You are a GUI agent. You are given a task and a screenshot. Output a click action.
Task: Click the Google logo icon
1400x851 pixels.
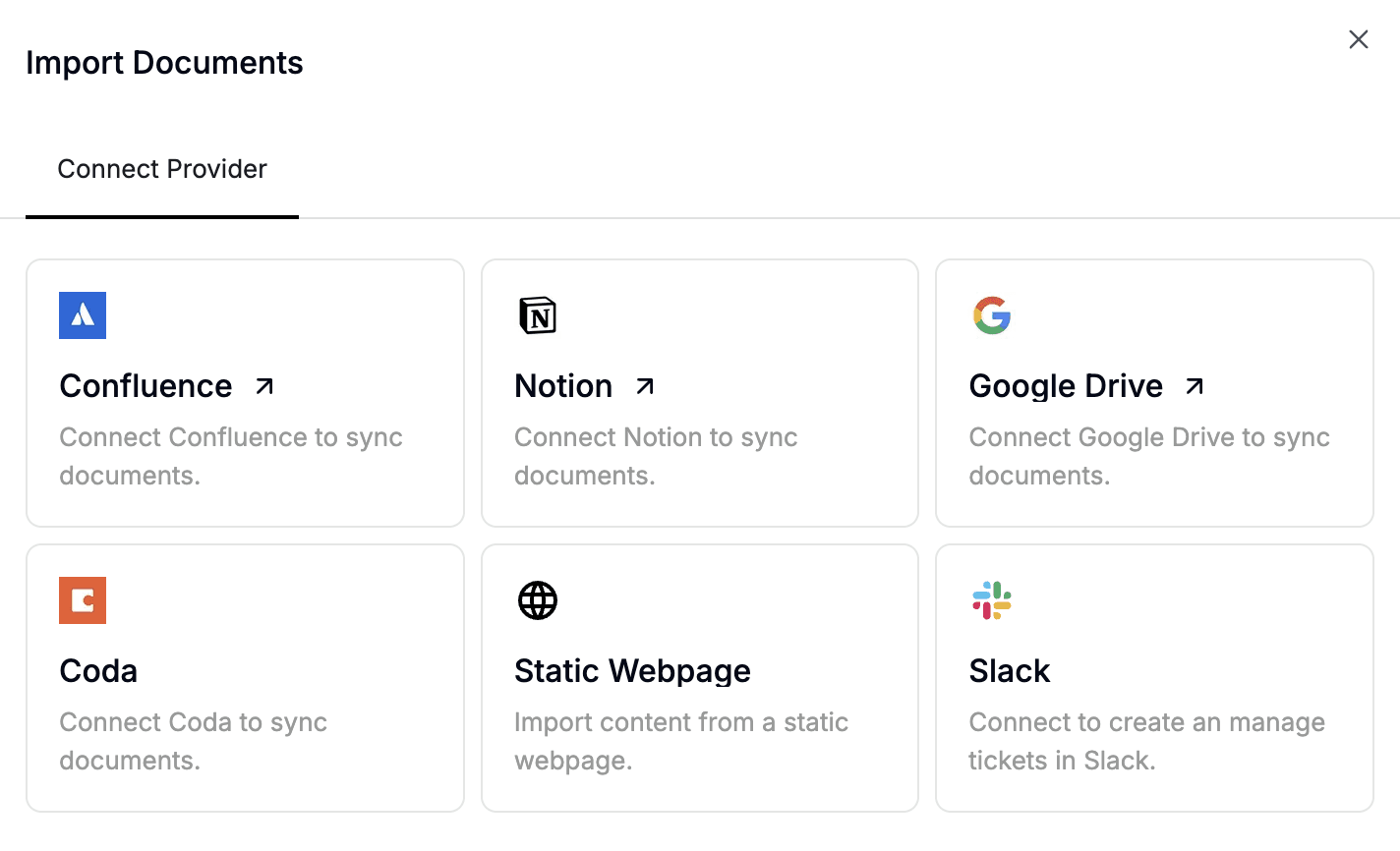(992, 315)
